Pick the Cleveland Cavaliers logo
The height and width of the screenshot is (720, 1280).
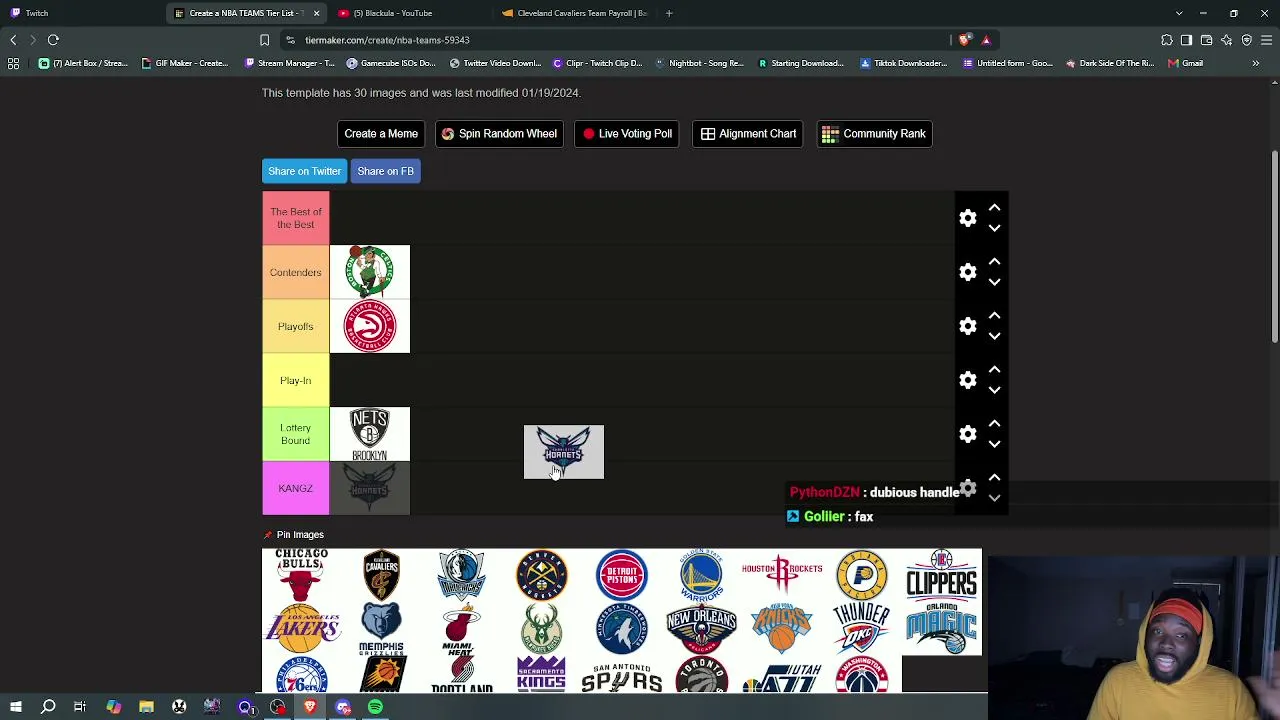click(382, 575)
